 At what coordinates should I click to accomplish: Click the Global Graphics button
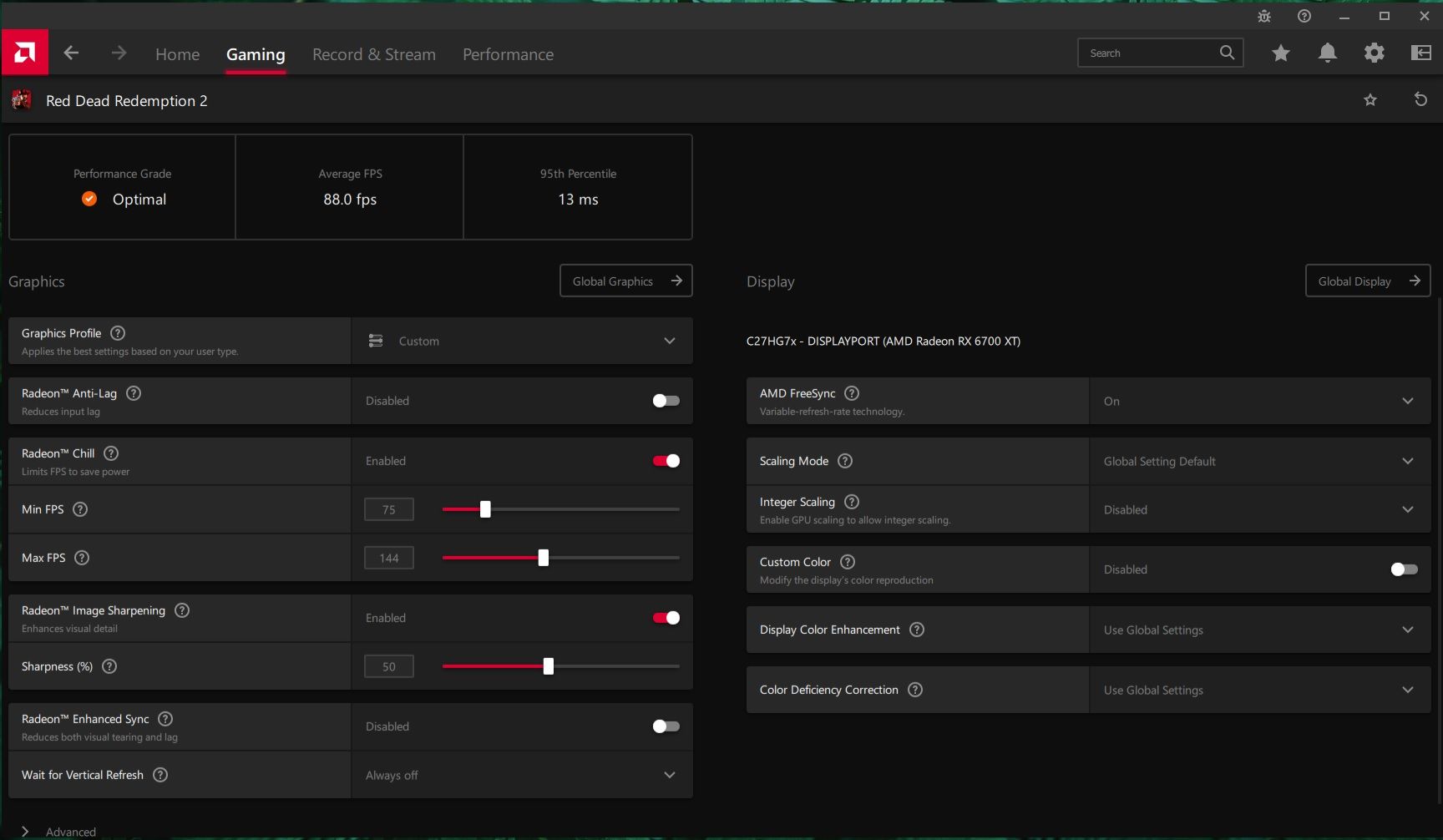click(625, 281)
